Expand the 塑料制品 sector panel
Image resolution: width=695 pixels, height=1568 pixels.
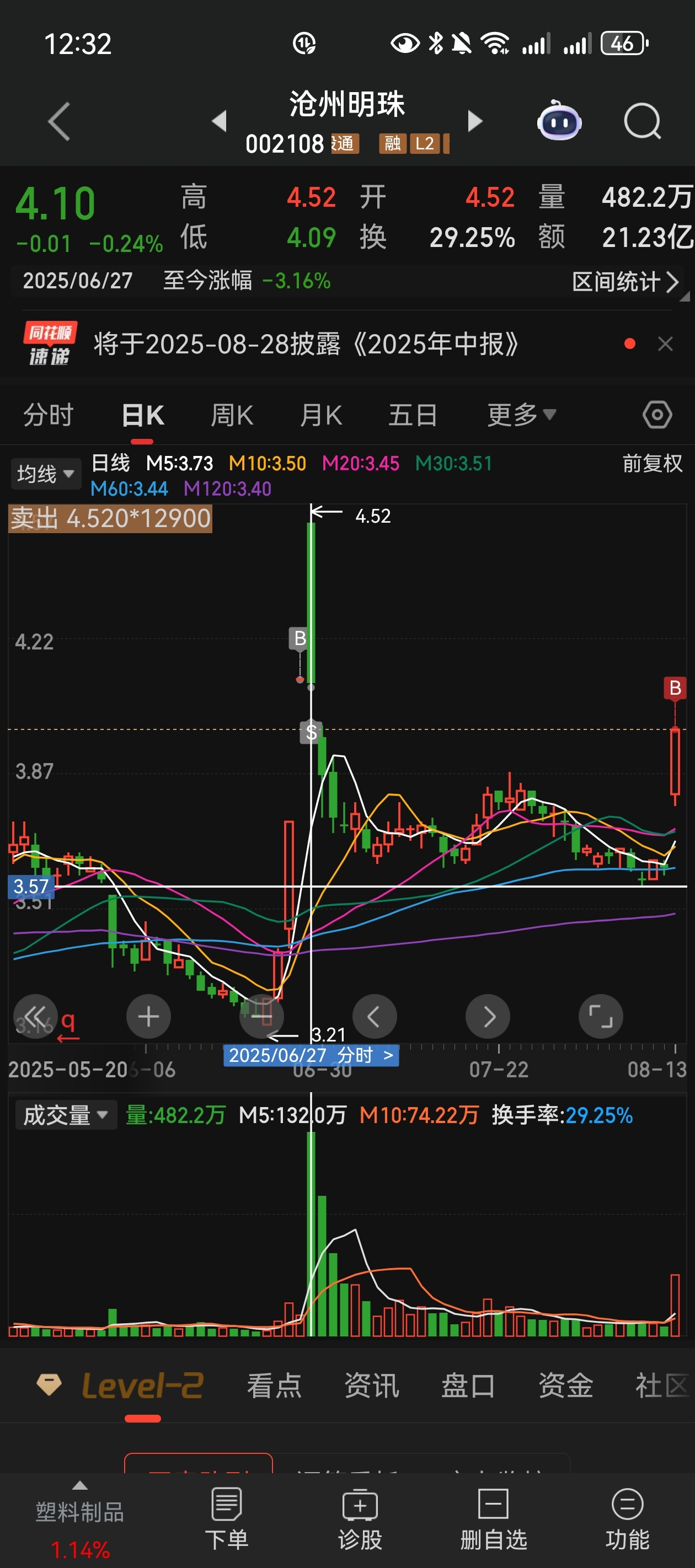pyautogui.click(x=80, y=1520)
